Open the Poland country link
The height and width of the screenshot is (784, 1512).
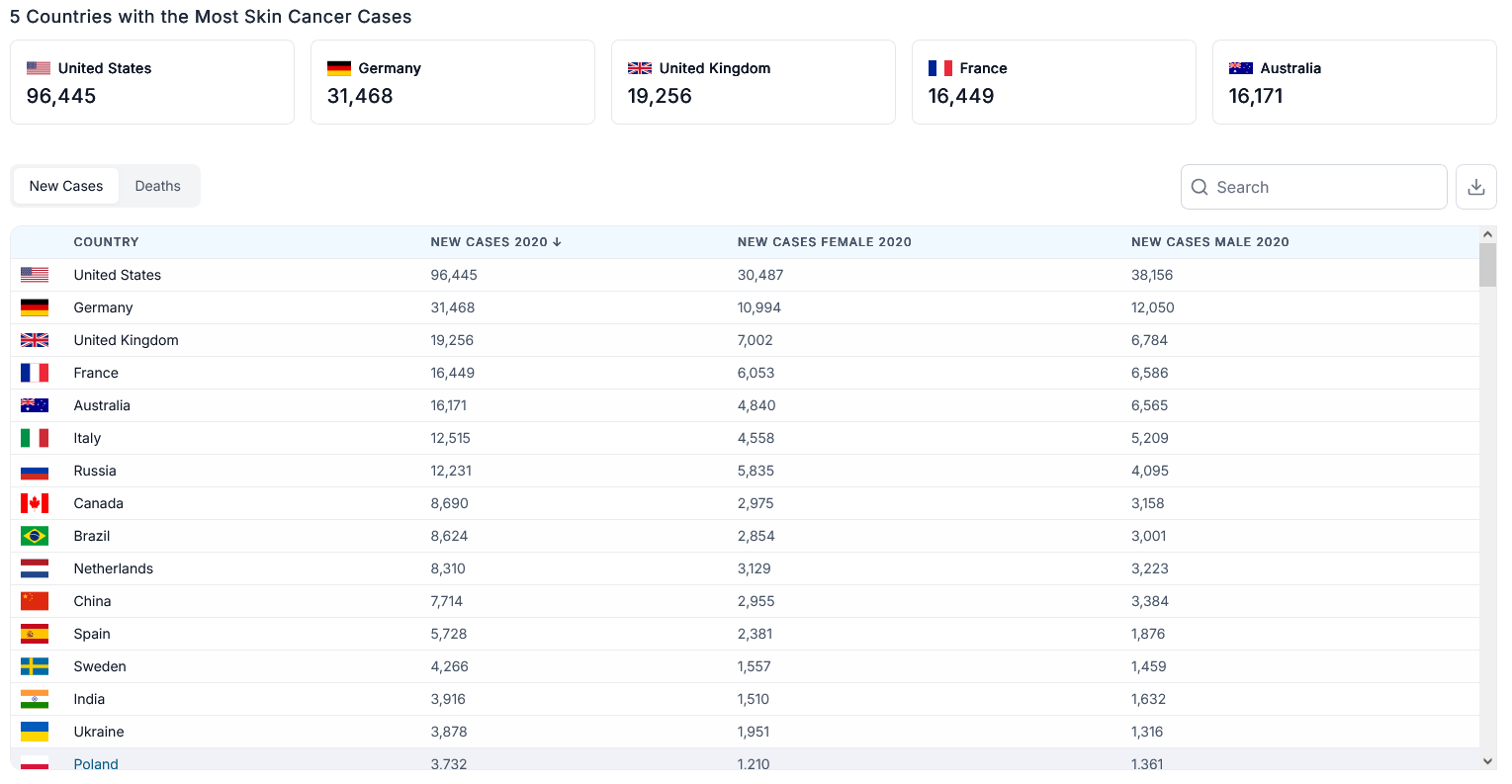pyautogui.click(x=96, y=763)
